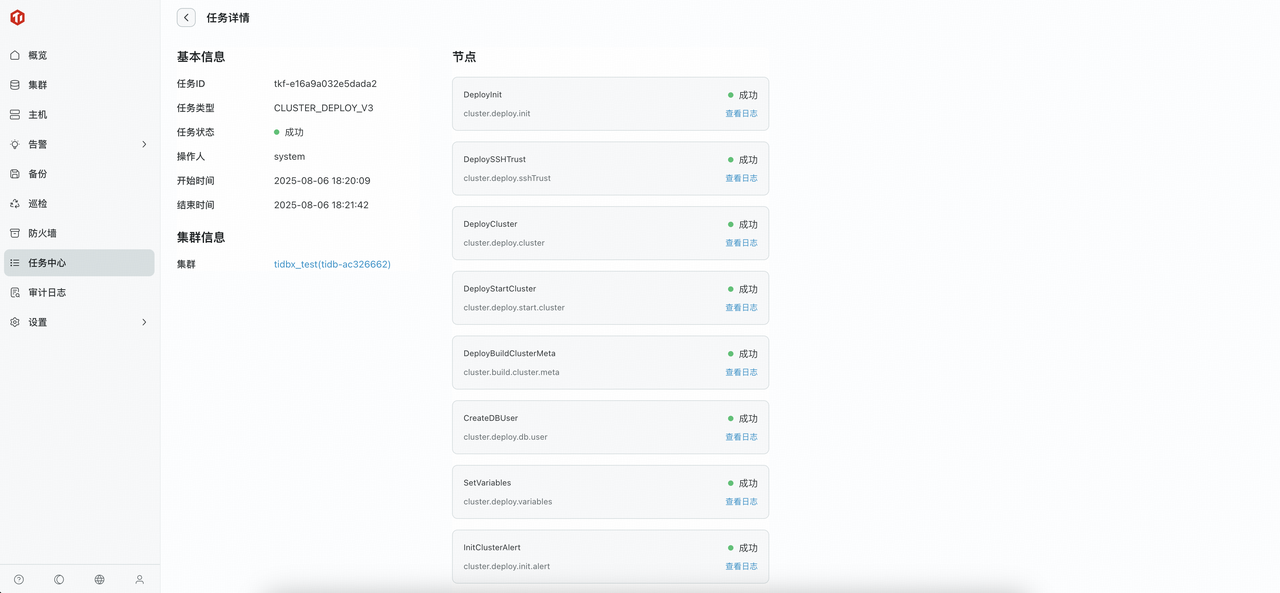Click the red logo in the sidebar

17,18
